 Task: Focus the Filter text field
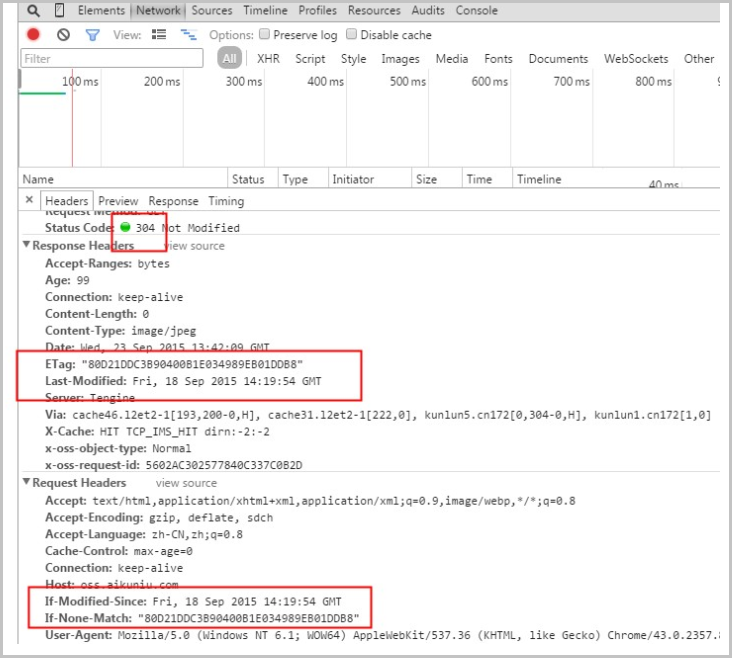[x=112, y=58]
